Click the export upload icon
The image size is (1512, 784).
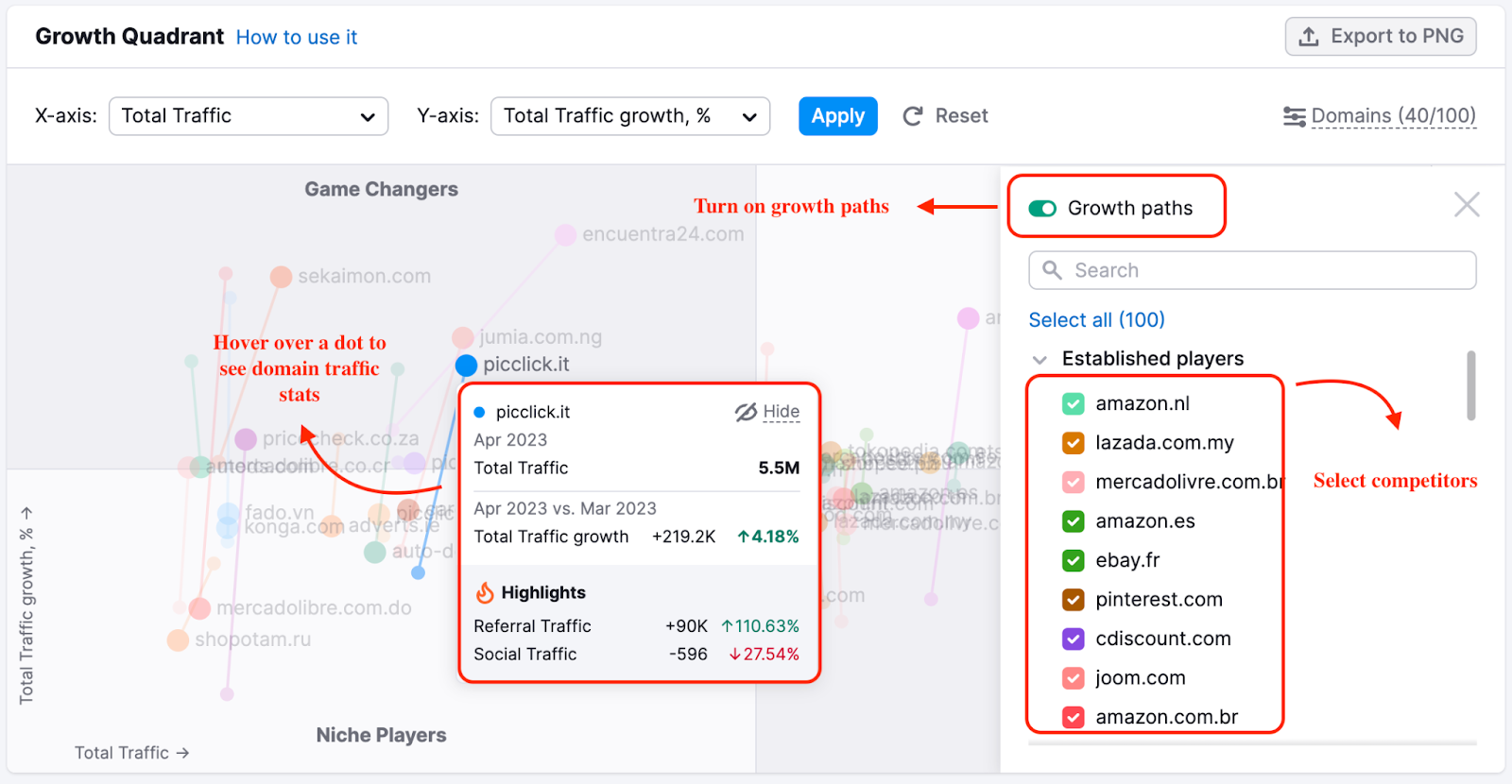pos(1309,37)
